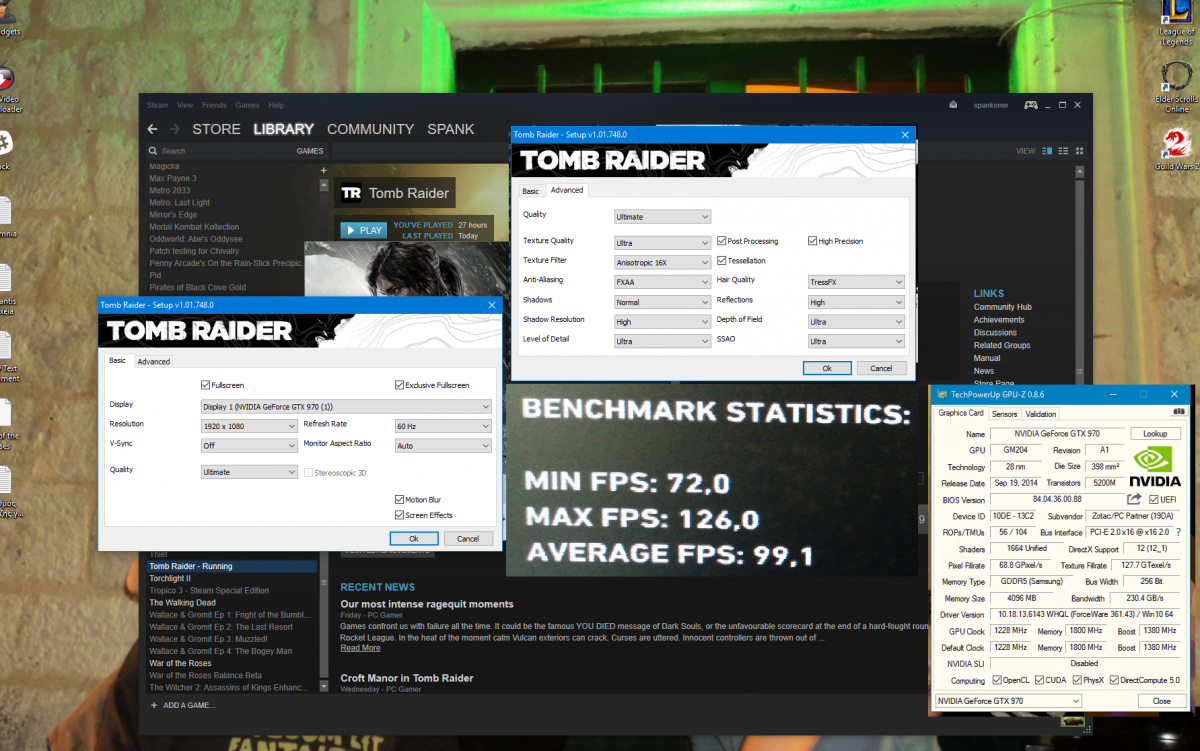Click Steam's forward navigation arrow

(175, 129)
